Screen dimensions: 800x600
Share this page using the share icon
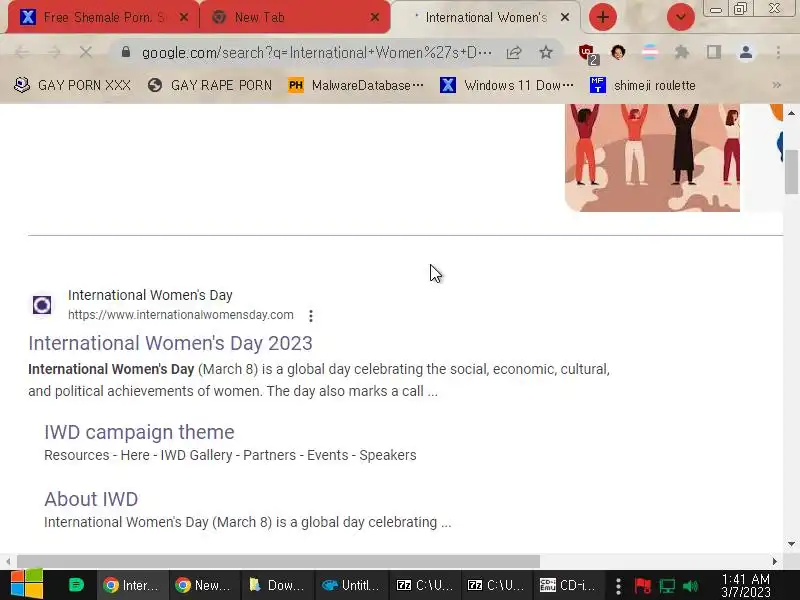[514, 52]
